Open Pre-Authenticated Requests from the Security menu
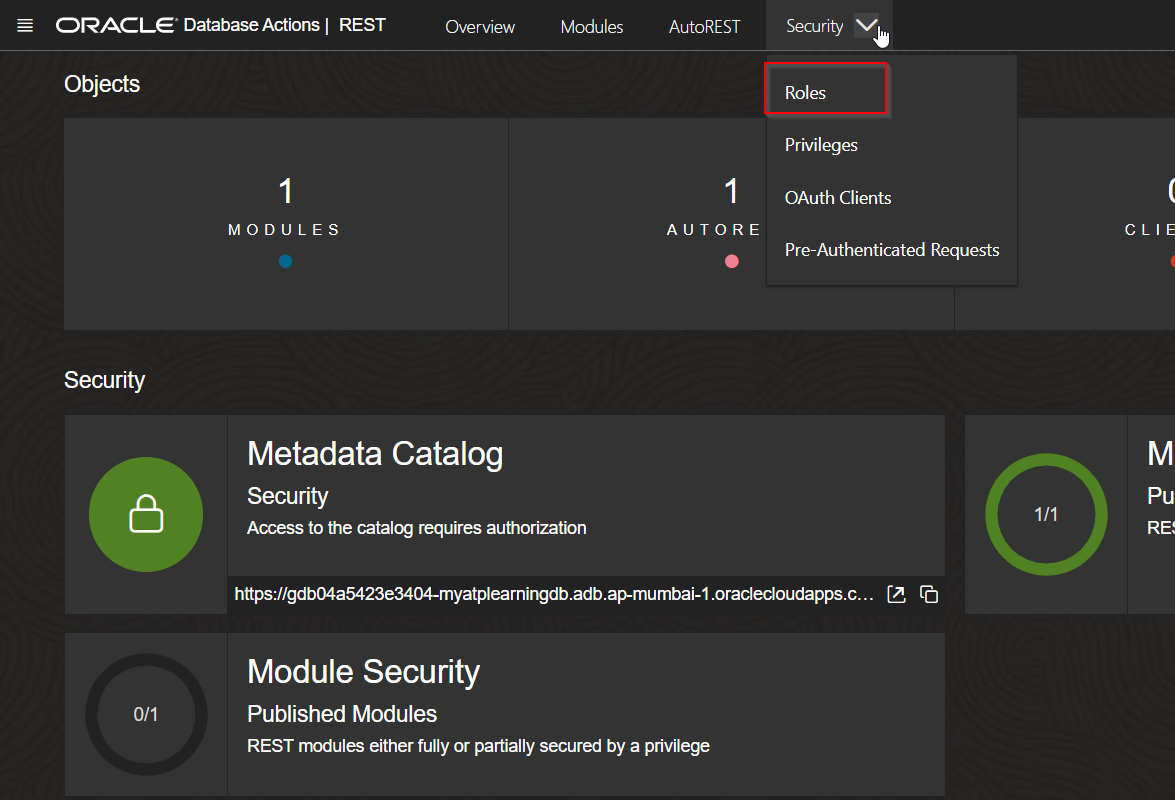Screen dimensions: 1175x800 891,250
